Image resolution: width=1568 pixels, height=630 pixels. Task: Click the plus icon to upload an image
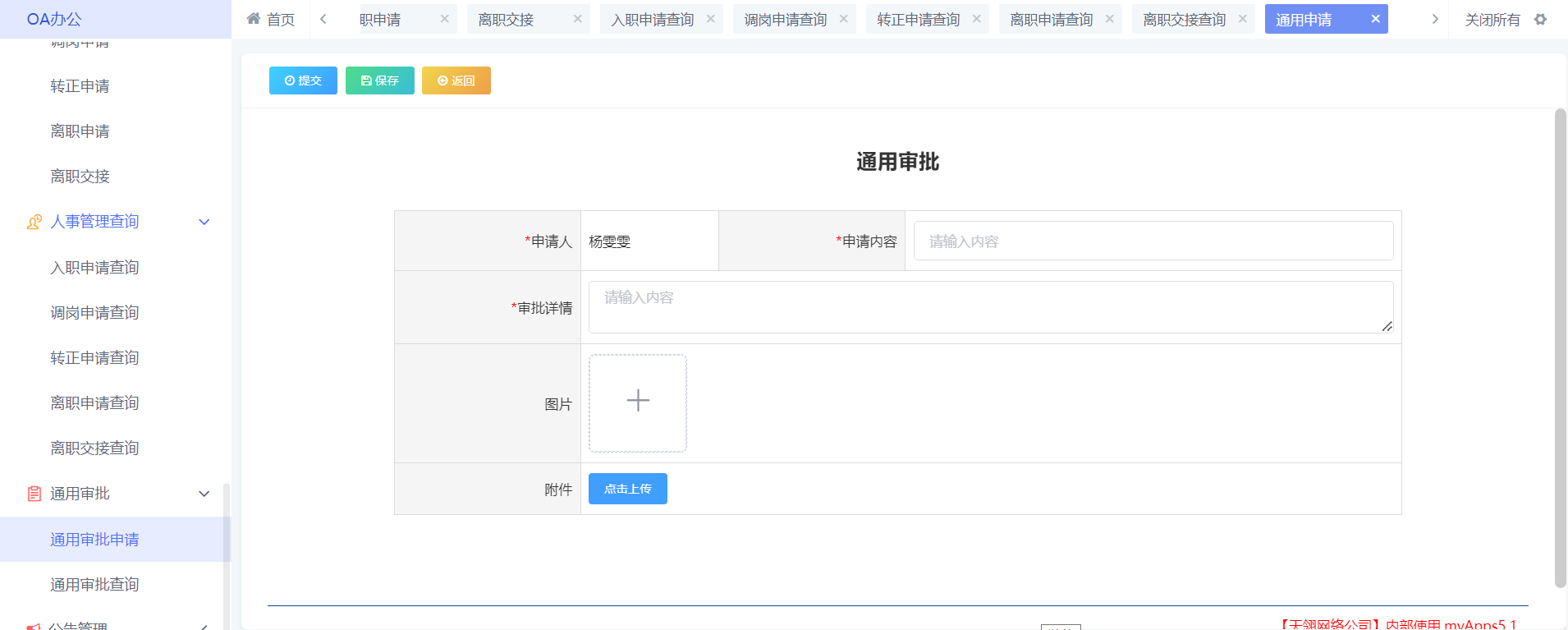638,402
